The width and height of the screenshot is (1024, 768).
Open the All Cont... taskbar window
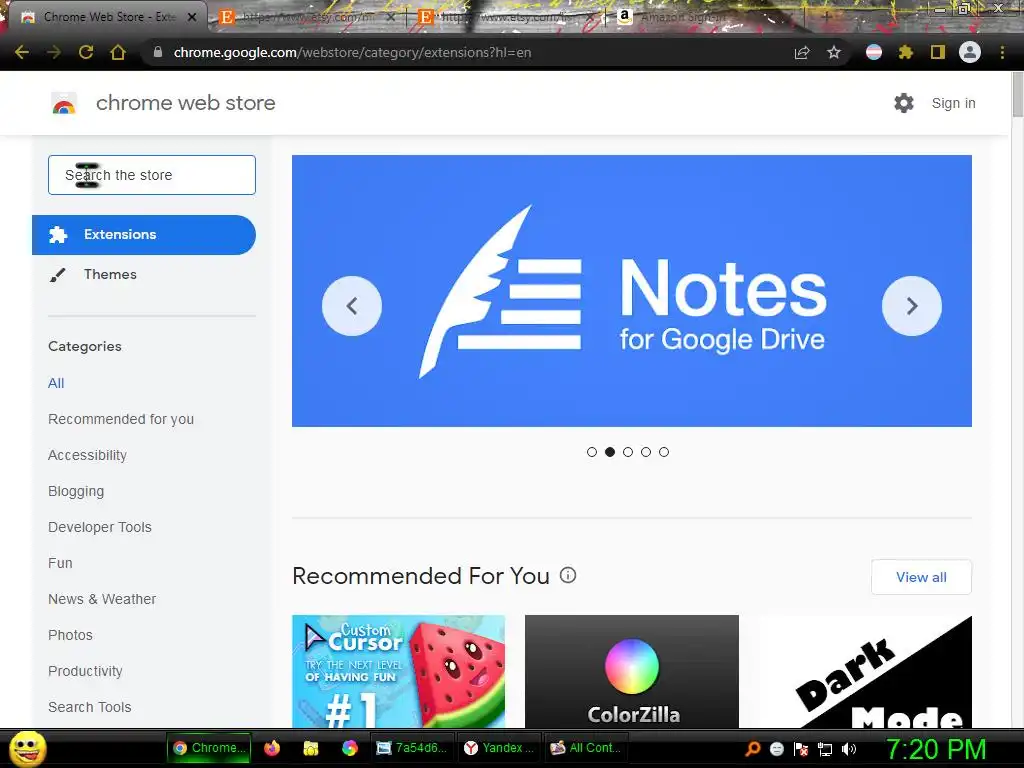coord(586,748)
